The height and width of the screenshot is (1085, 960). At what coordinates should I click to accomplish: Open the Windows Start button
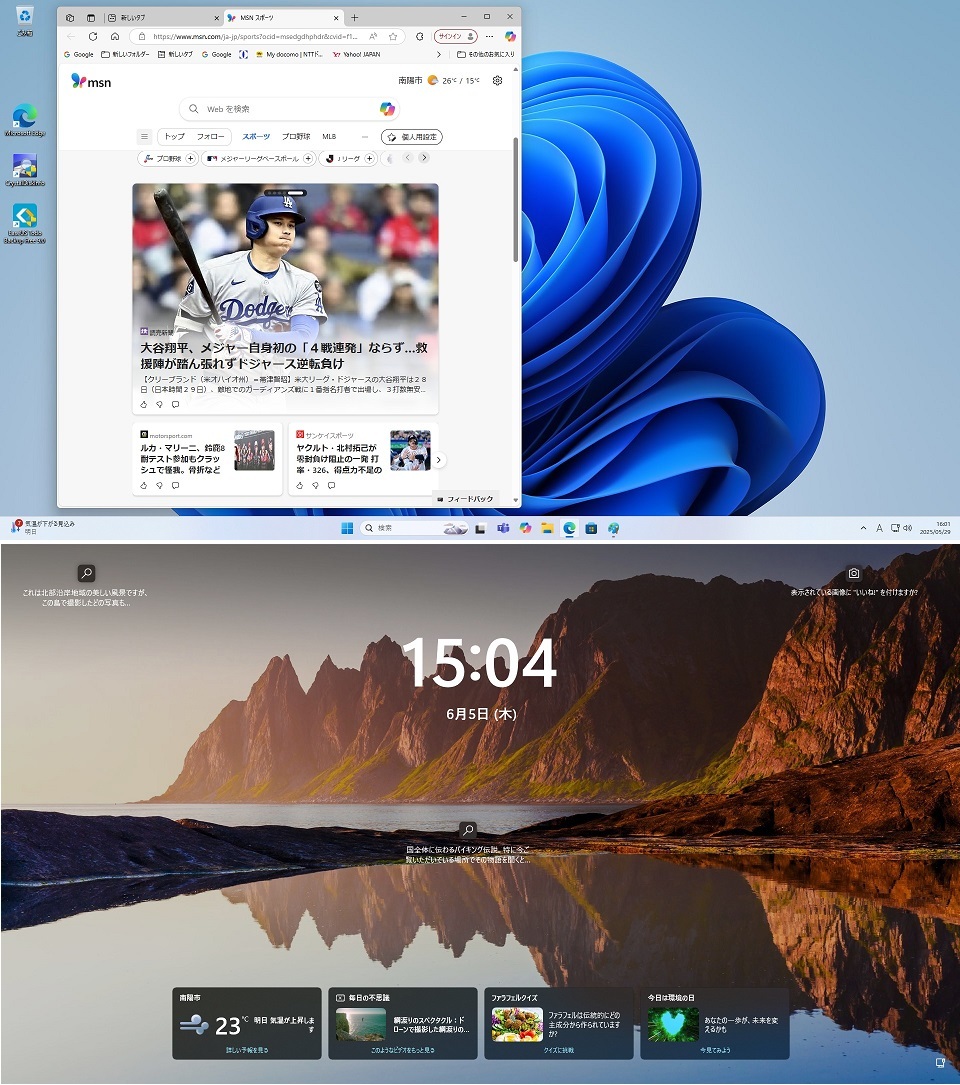click(x=347, y=528)
